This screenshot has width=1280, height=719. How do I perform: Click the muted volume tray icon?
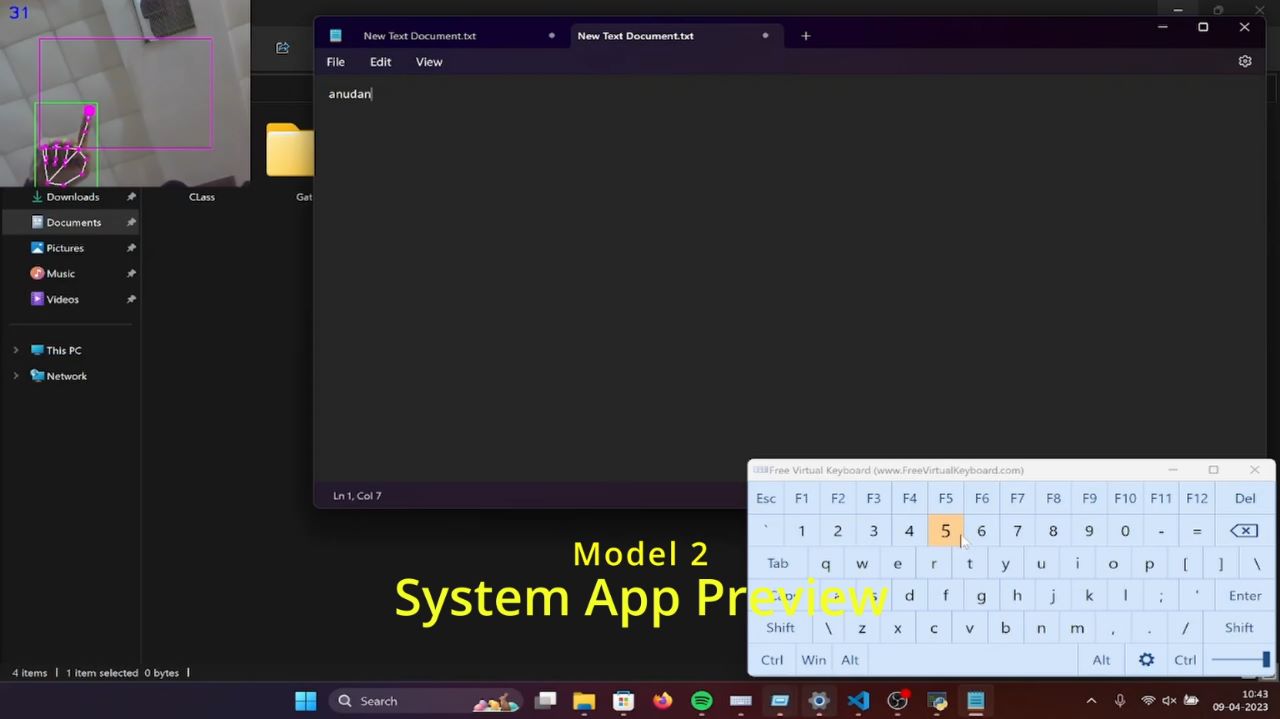[1169, 701]
